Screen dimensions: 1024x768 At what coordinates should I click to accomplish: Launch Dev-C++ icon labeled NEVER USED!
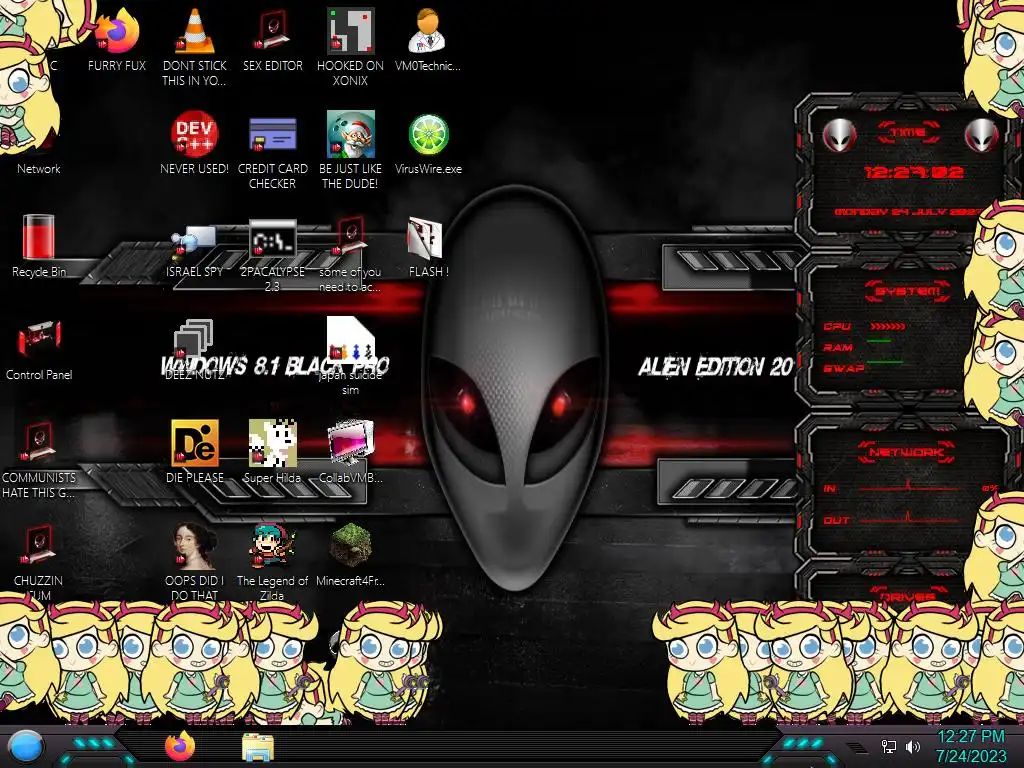195,134
